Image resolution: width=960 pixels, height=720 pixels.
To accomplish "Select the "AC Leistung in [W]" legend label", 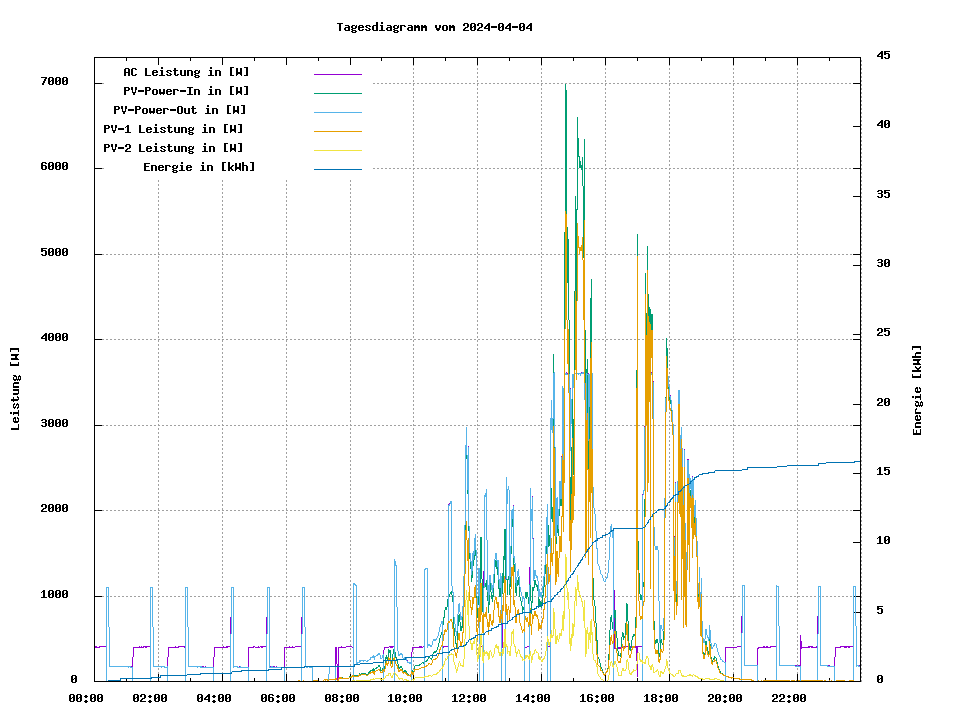I will [x=186, y=72].
